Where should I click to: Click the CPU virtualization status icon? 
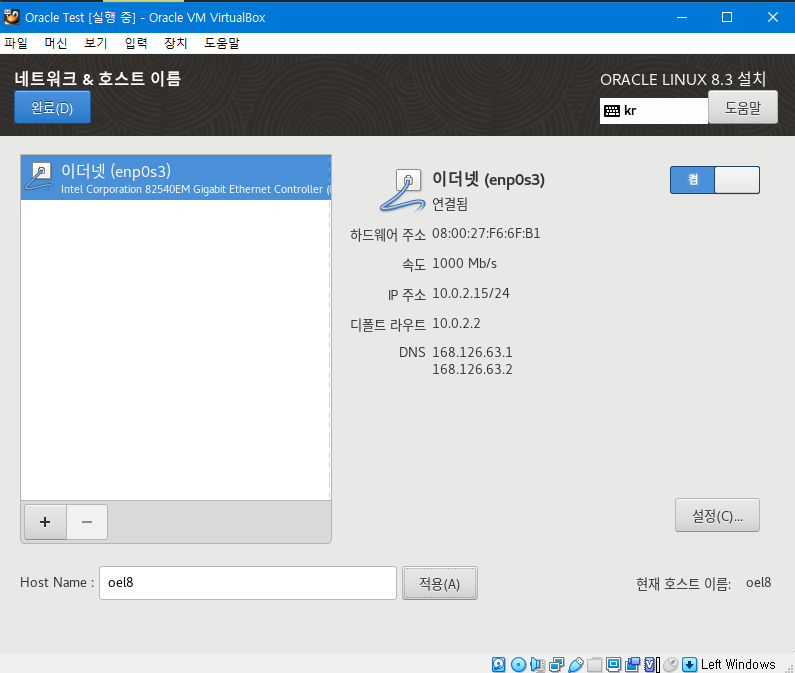point(651,664)
